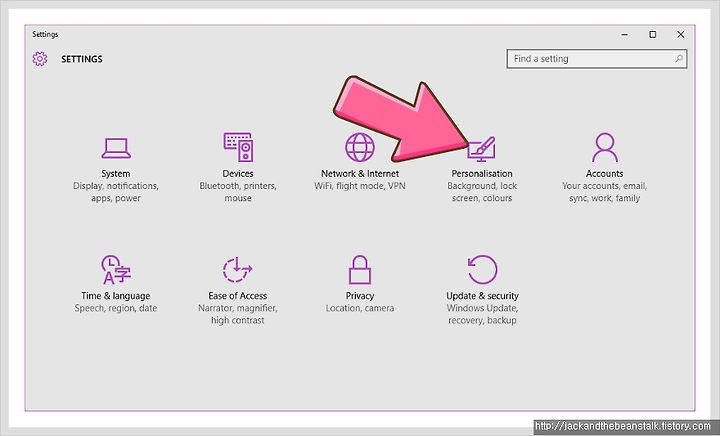Click 'Your accounts, email, sync, work, family' text

[604, 192]
